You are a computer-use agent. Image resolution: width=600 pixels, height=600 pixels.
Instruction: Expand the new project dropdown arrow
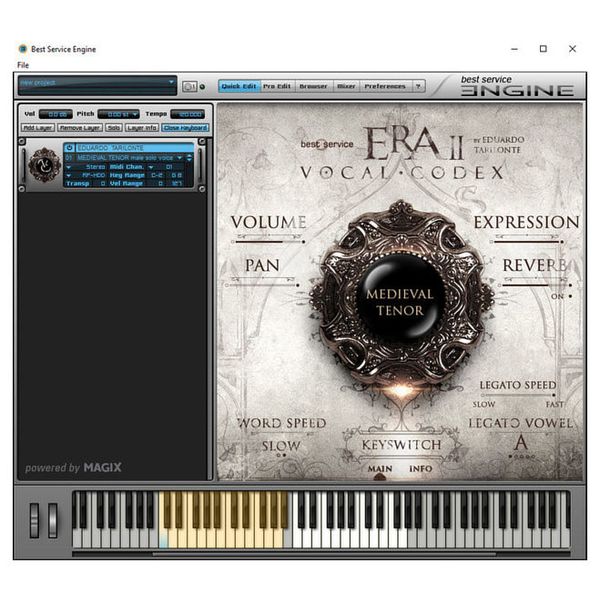(x=171, y=82)
